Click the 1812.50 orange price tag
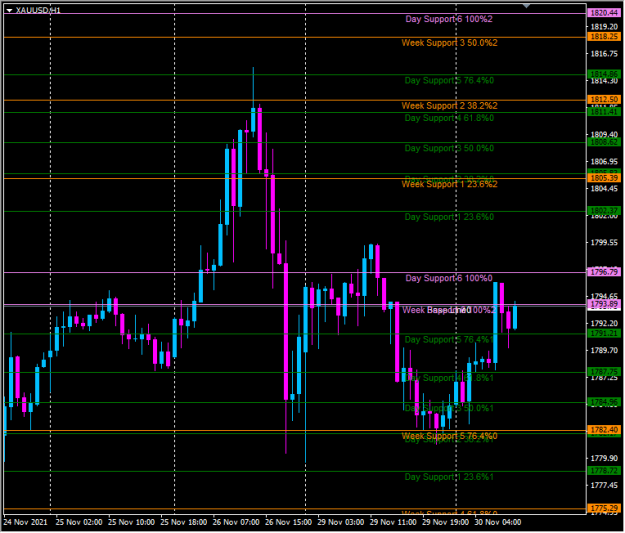Image resolution: width=625 pixels, height=533 pixels. pos(604,99)
